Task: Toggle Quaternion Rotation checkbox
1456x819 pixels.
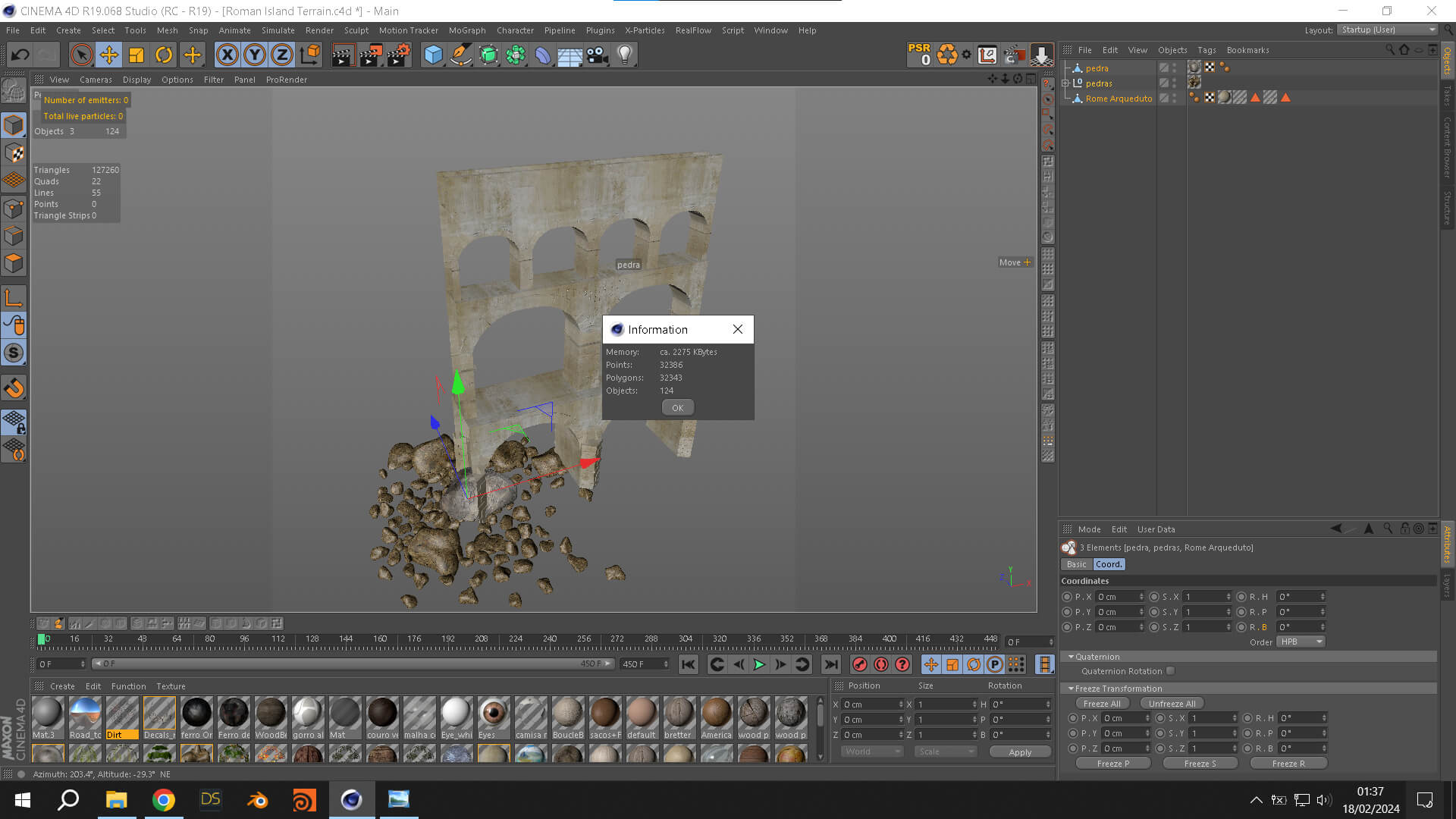Action: point(1171,671)
